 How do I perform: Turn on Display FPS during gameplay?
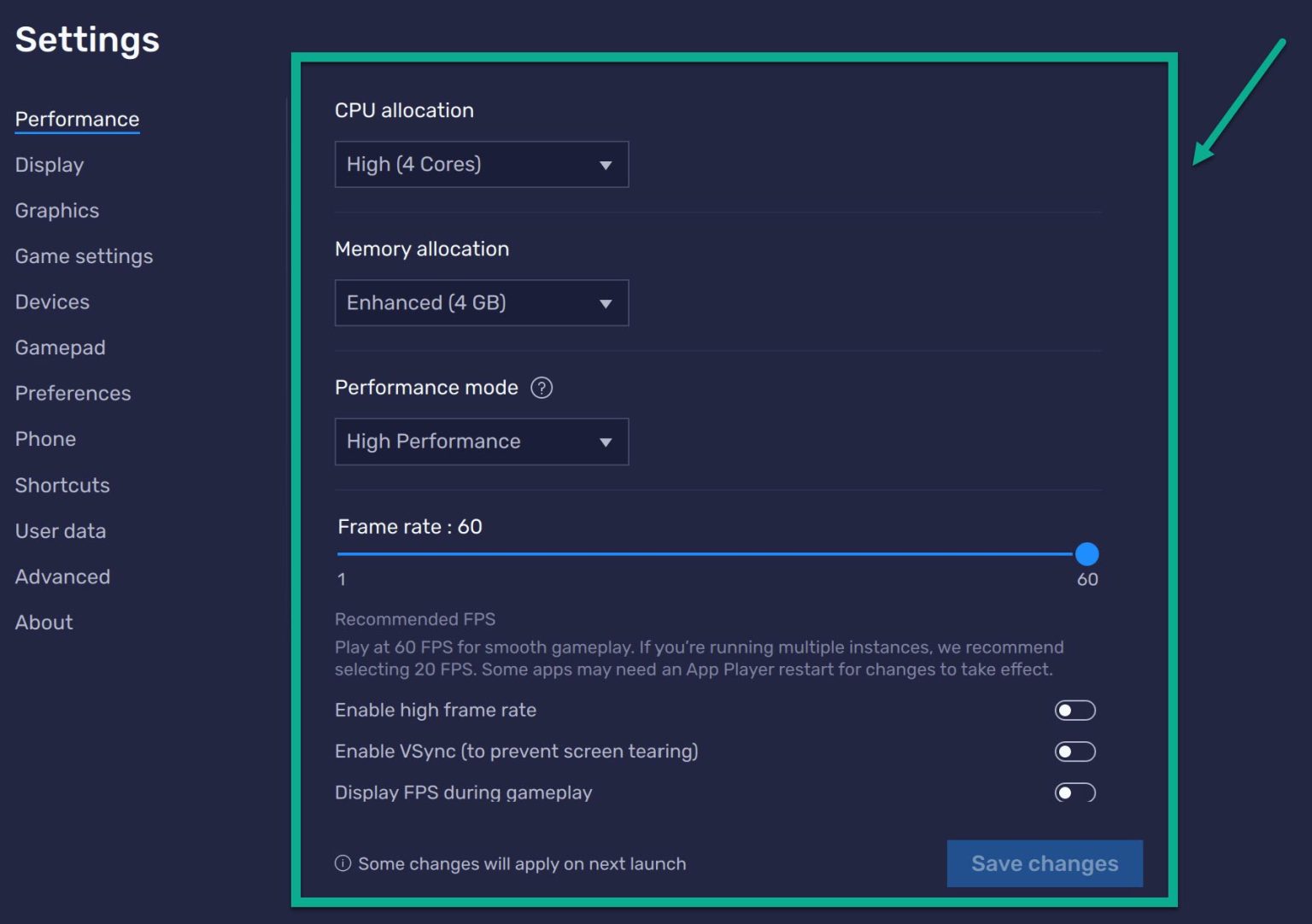1075,793
